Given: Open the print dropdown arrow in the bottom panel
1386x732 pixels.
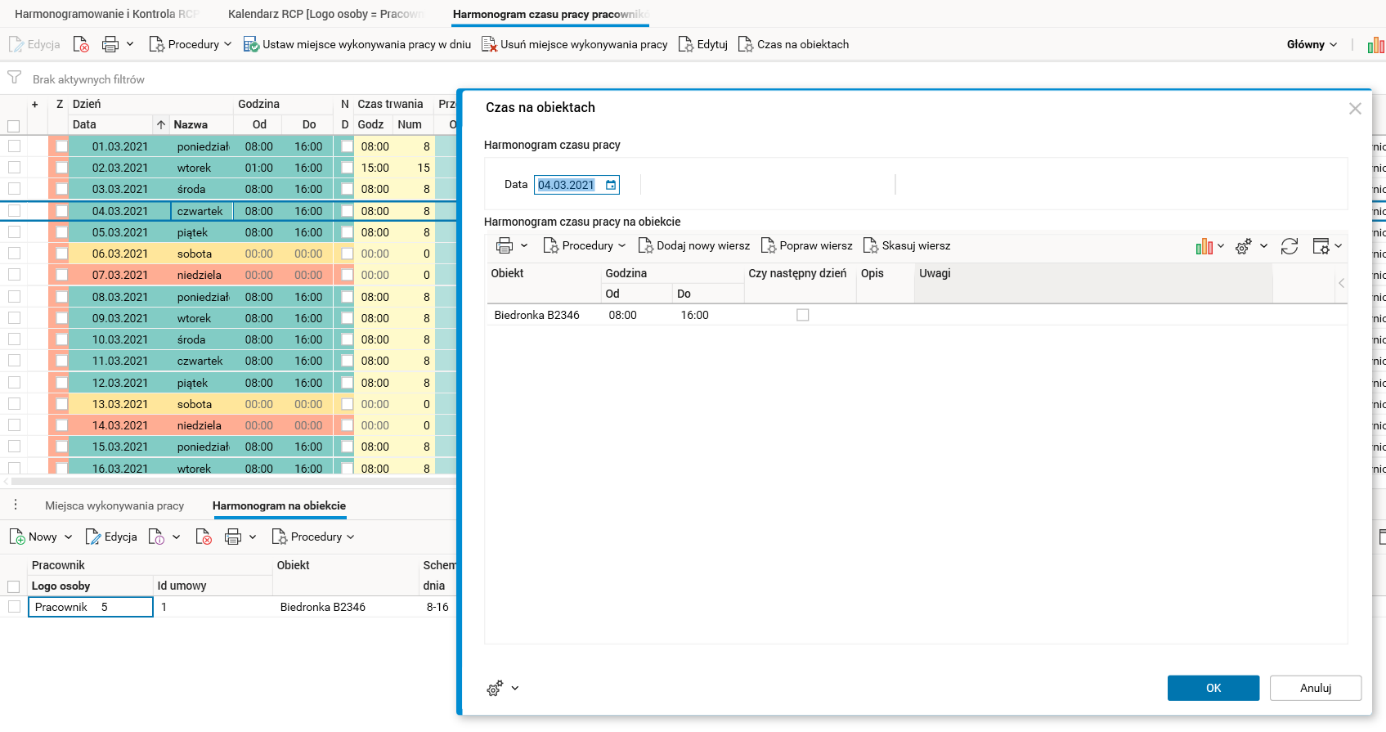Looking at the screenshot, I should (253, 537).
